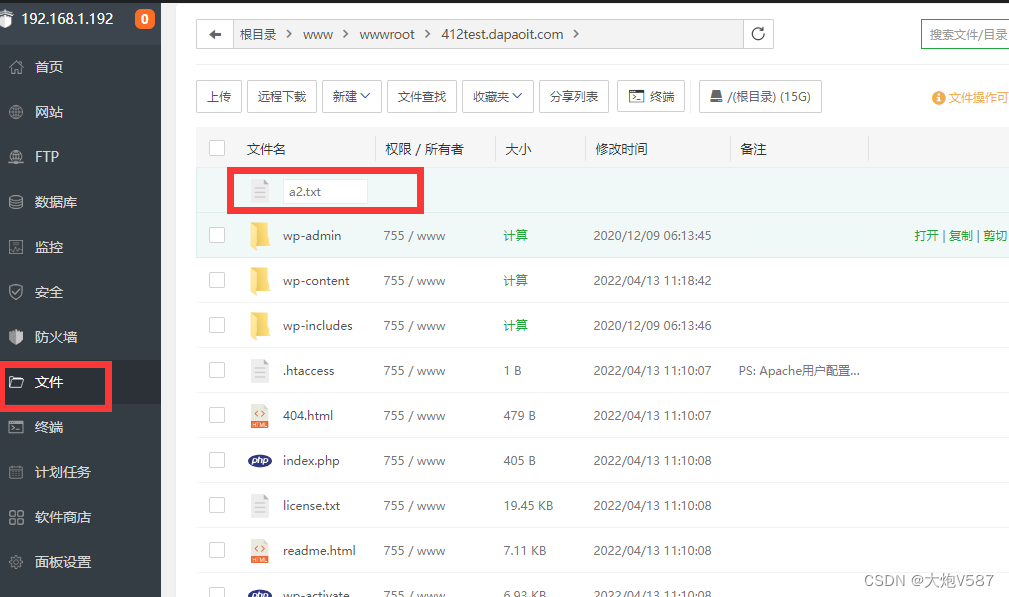This screenshot has height=597, width=1009.
Task: Click the wp-admin folder icon
Action: [x=260, y=235]
